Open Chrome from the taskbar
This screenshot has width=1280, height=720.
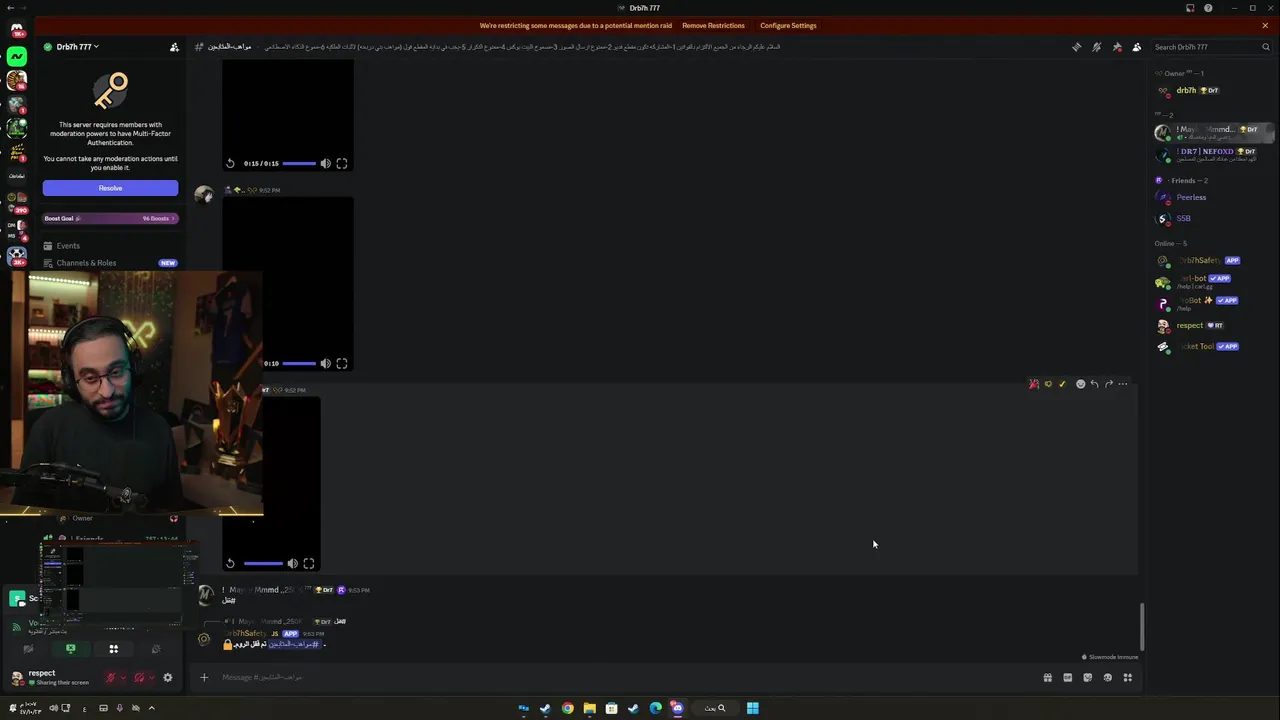(567, 708)
